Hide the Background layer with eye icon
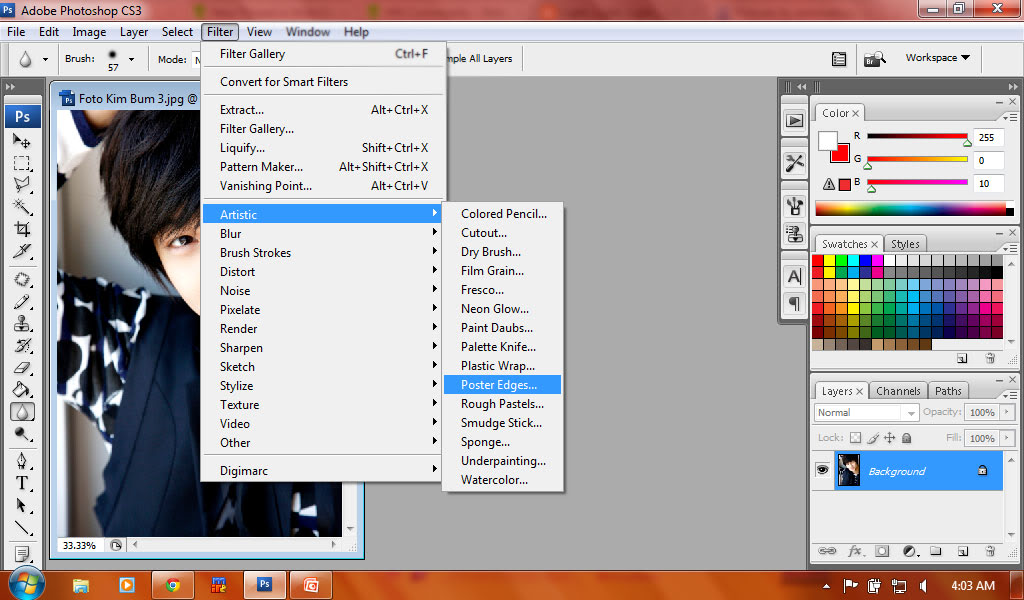 (822, 470)
